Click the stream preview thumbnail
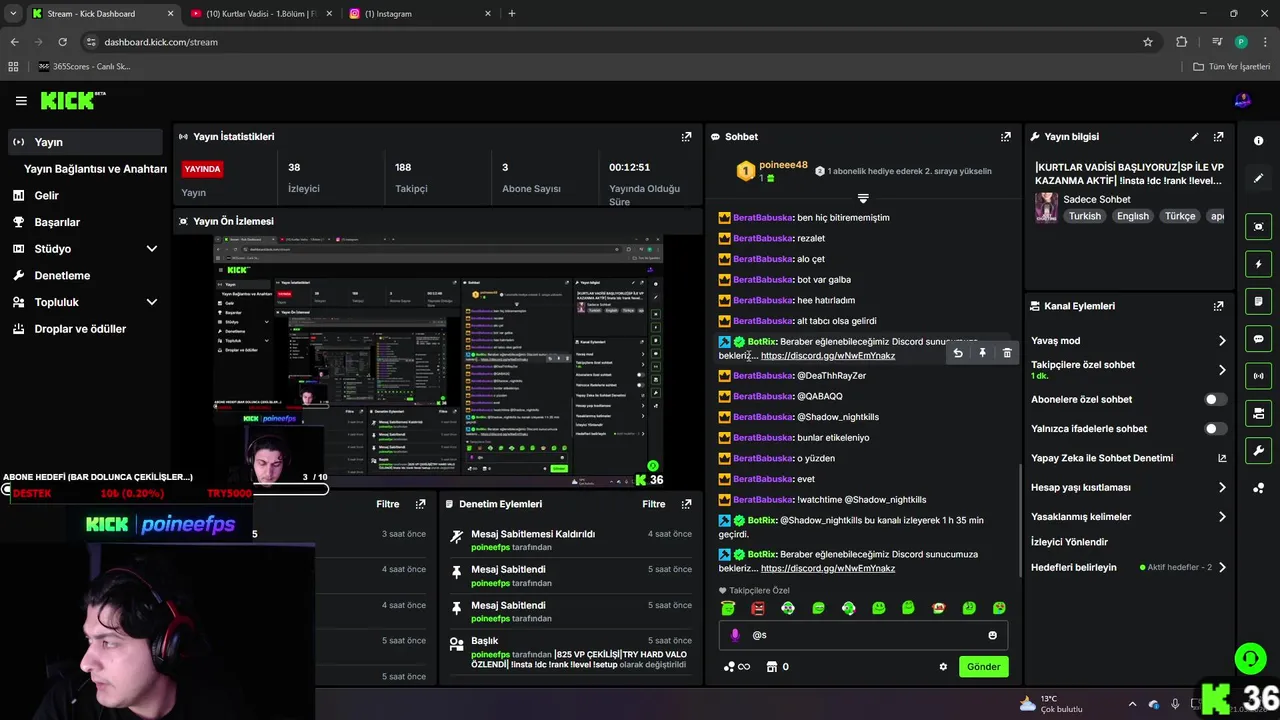Viewport: 1280px width, 720px height. pyautogui.click(x=438, y=360)
